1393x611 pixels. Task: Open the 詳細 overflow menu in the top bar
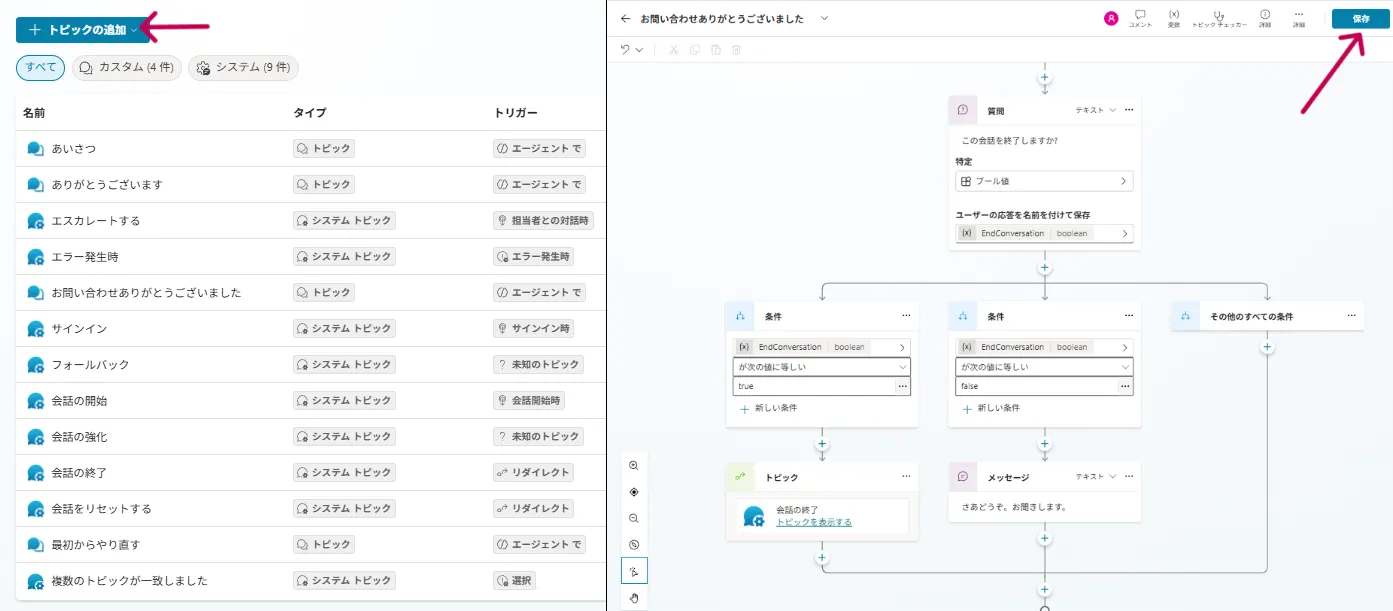[x=1298, y=18]
